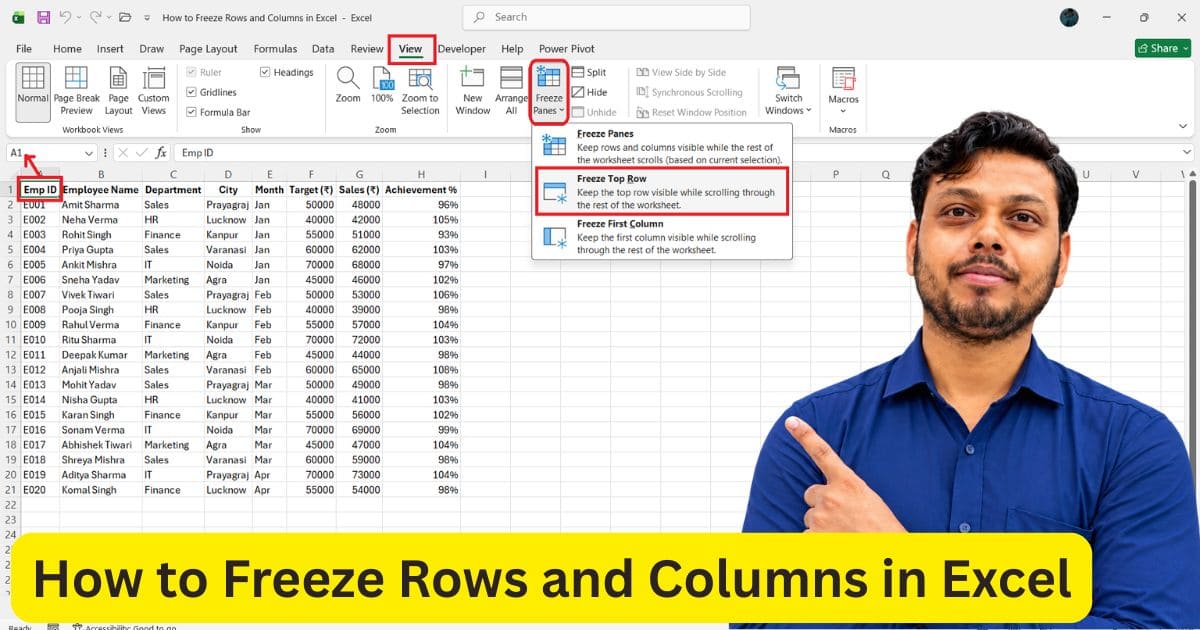Choose Freeze Panes option in menu

[x=662, y=146]
